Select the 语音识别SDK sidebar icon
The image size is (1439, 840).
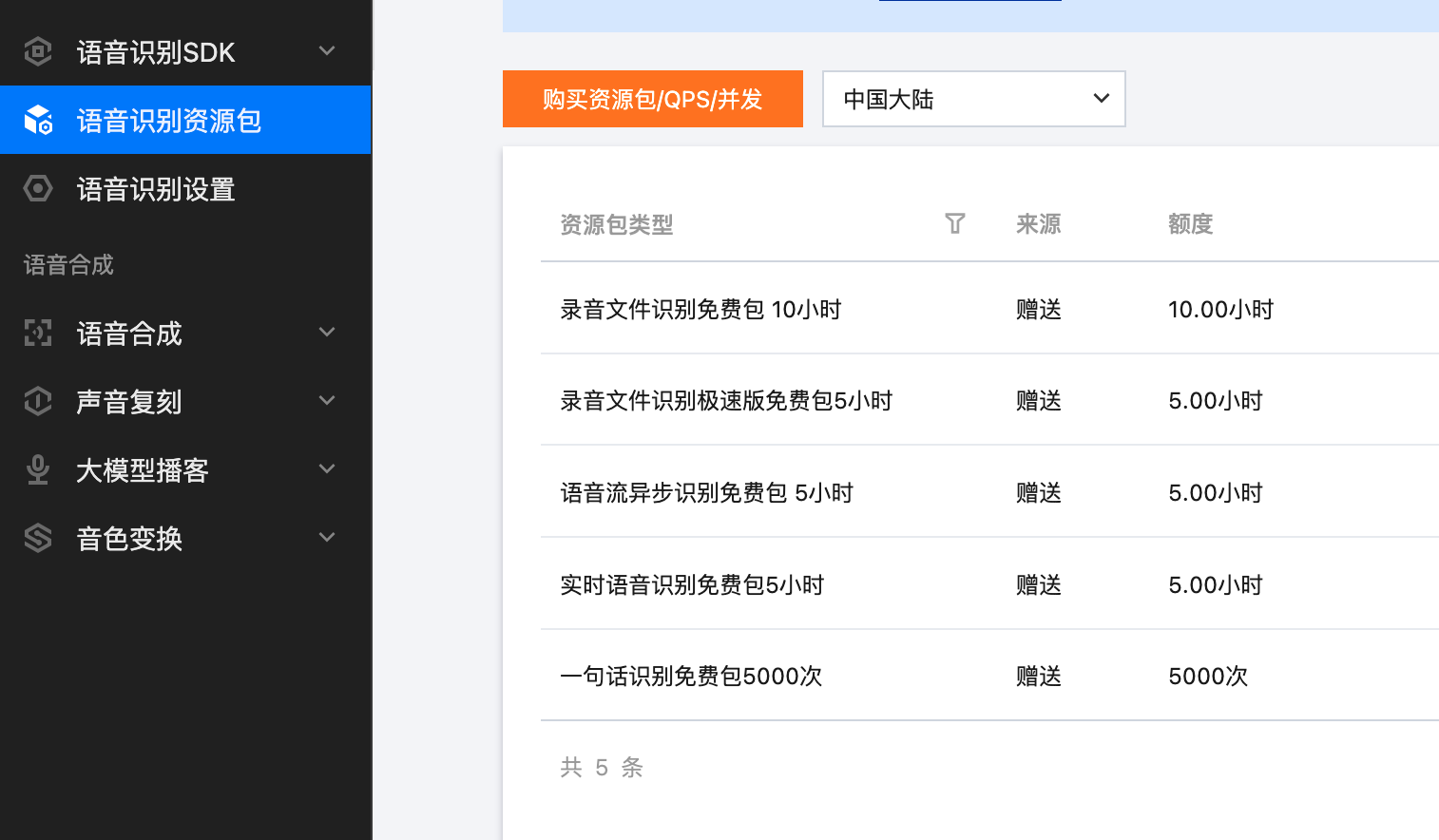pos(37,51)
